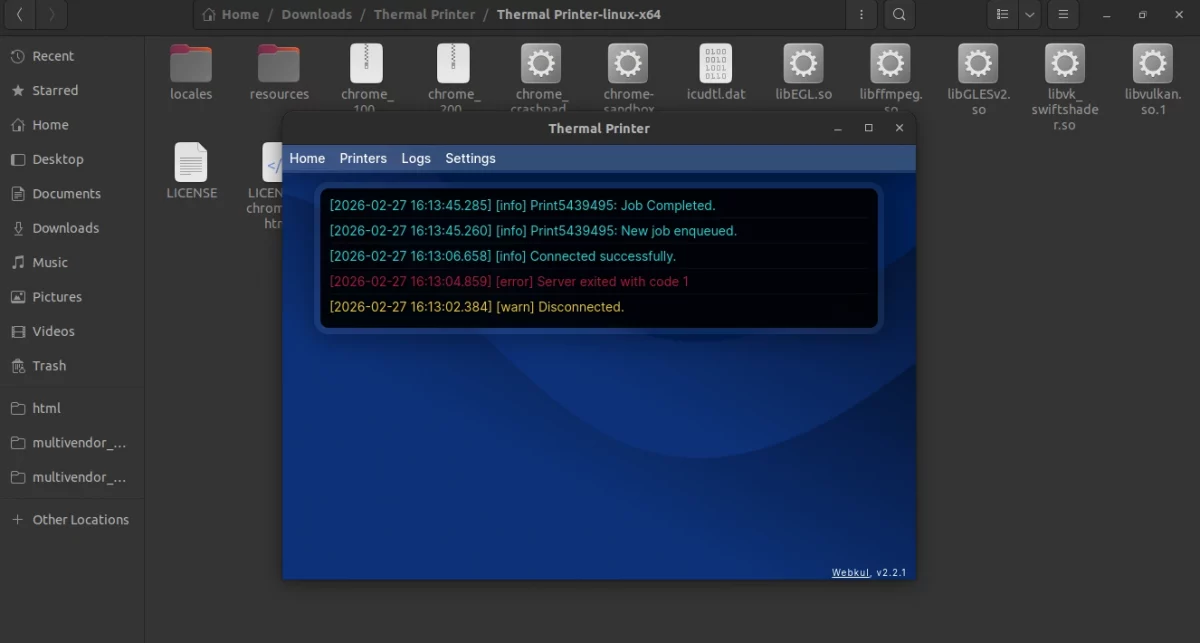The height and width of the screenshot is (643, 1200).
Task: Select the icudtl.dat file
Action: pos(715,62)
